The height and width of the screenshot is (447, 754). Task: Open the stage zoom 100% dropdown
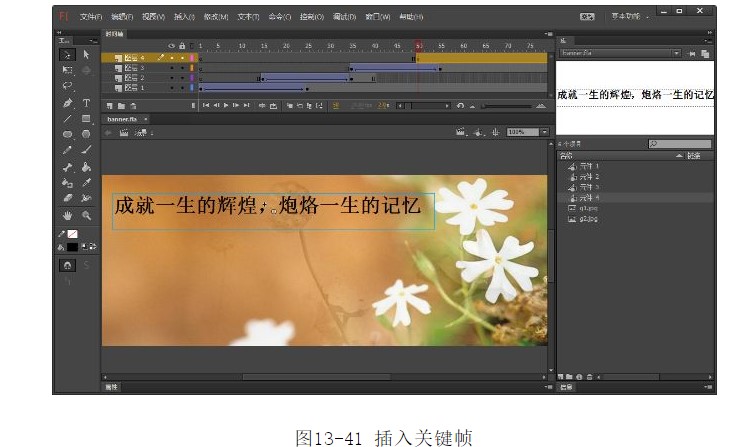click(x=544, y=132)
